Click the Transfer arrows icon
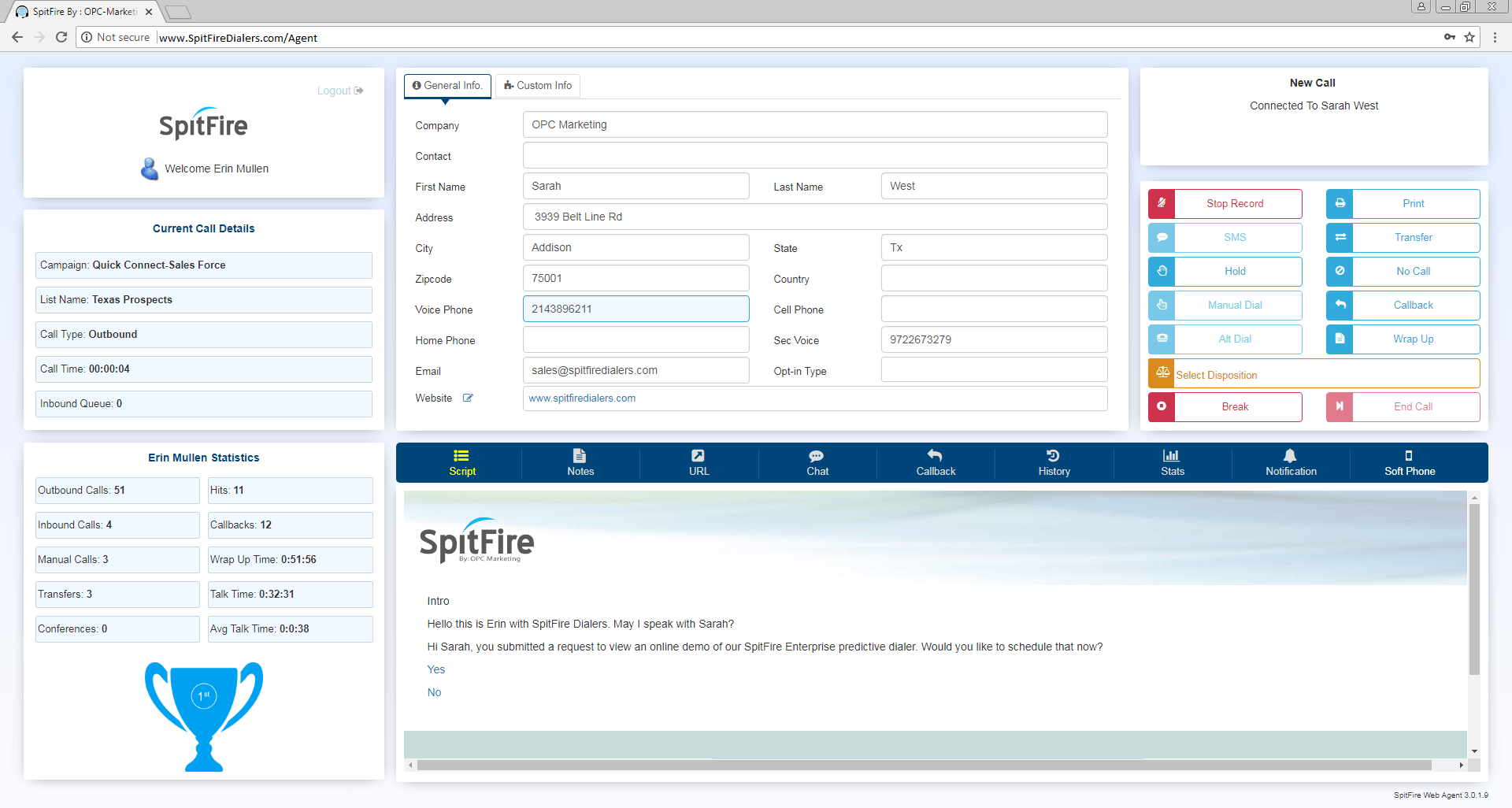The image size is (1512, 808). (1340, 237)
